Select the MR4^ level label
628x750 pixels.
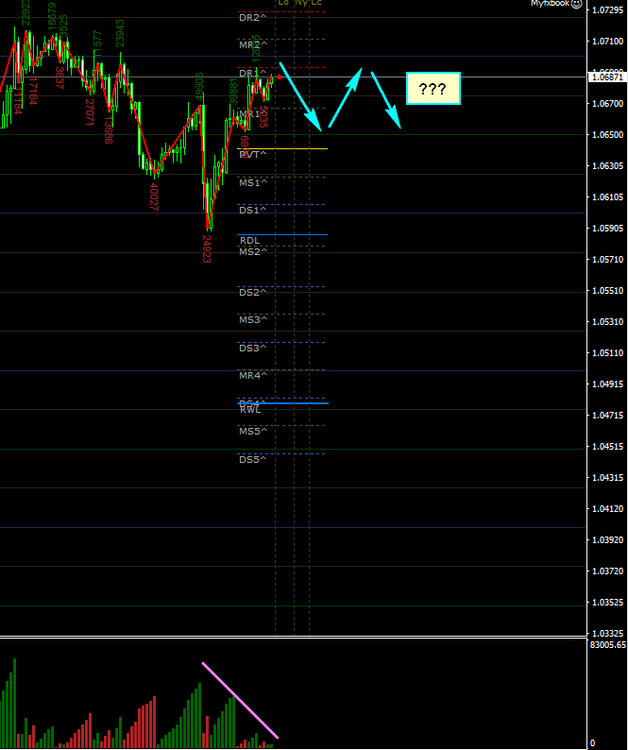pos(253,375)
